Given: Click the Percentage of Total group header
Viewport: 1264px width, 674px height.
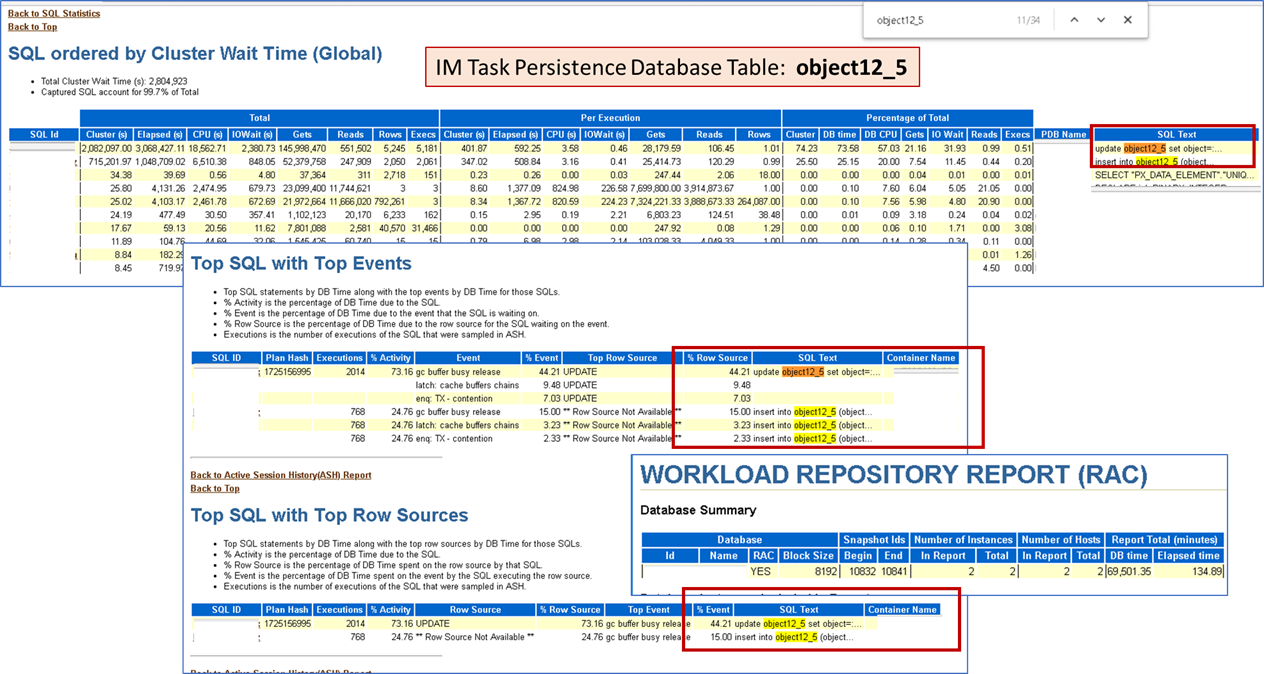Looking at the screenshot, I should point(908,118).
